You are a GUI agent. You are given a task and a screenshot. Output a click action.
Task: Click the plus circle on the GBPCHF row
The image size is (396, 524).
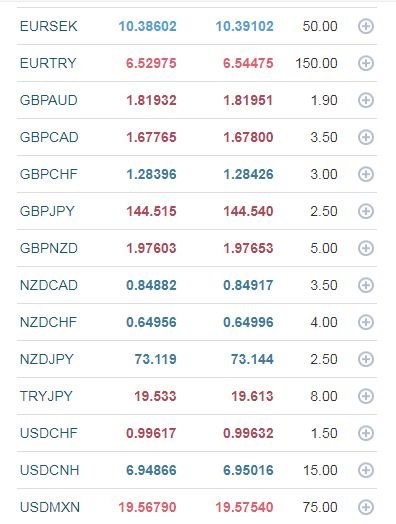point(366,174)
